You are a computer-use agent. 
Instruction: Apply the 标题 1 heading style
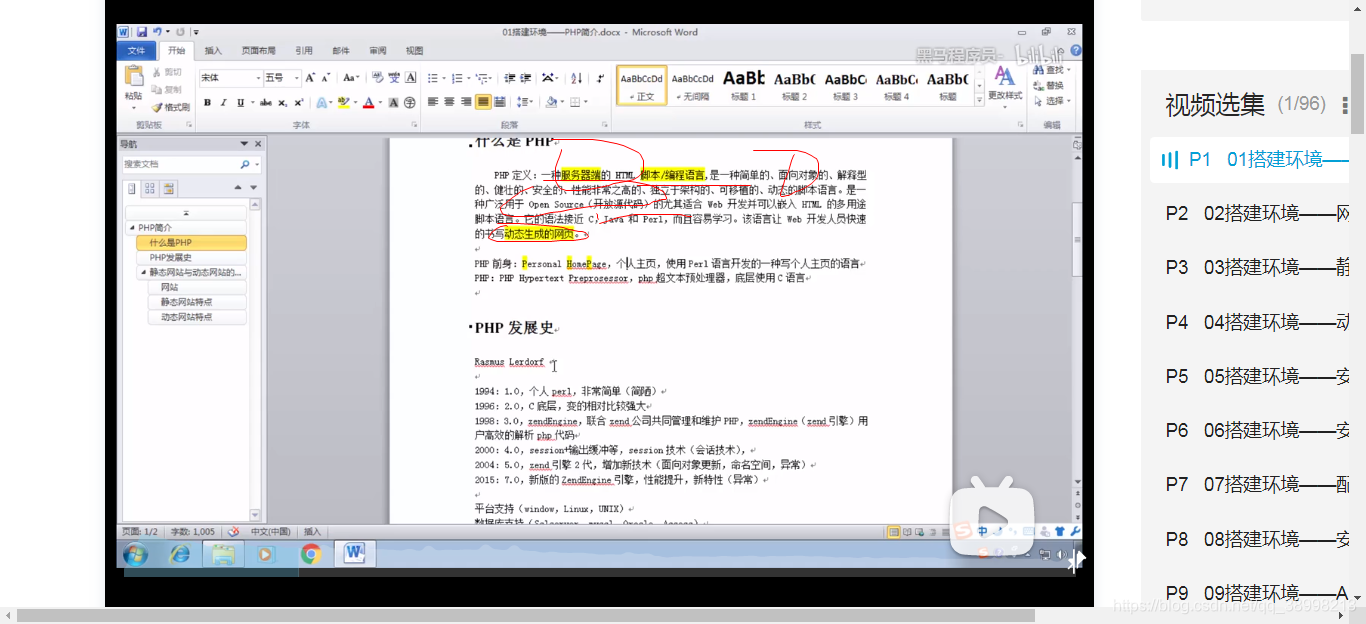coord(743,85)
